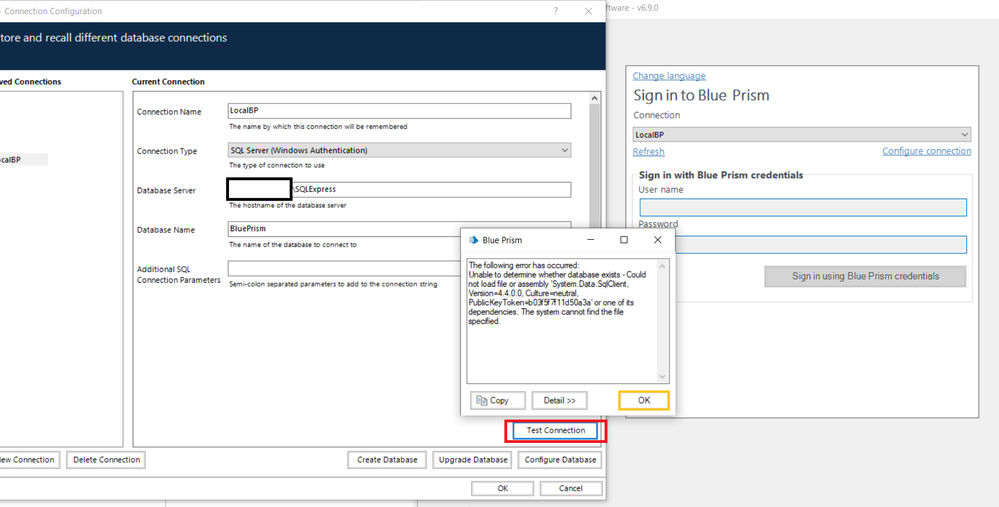Click the Change language link

pyautogui.click(x=669, y=76)
